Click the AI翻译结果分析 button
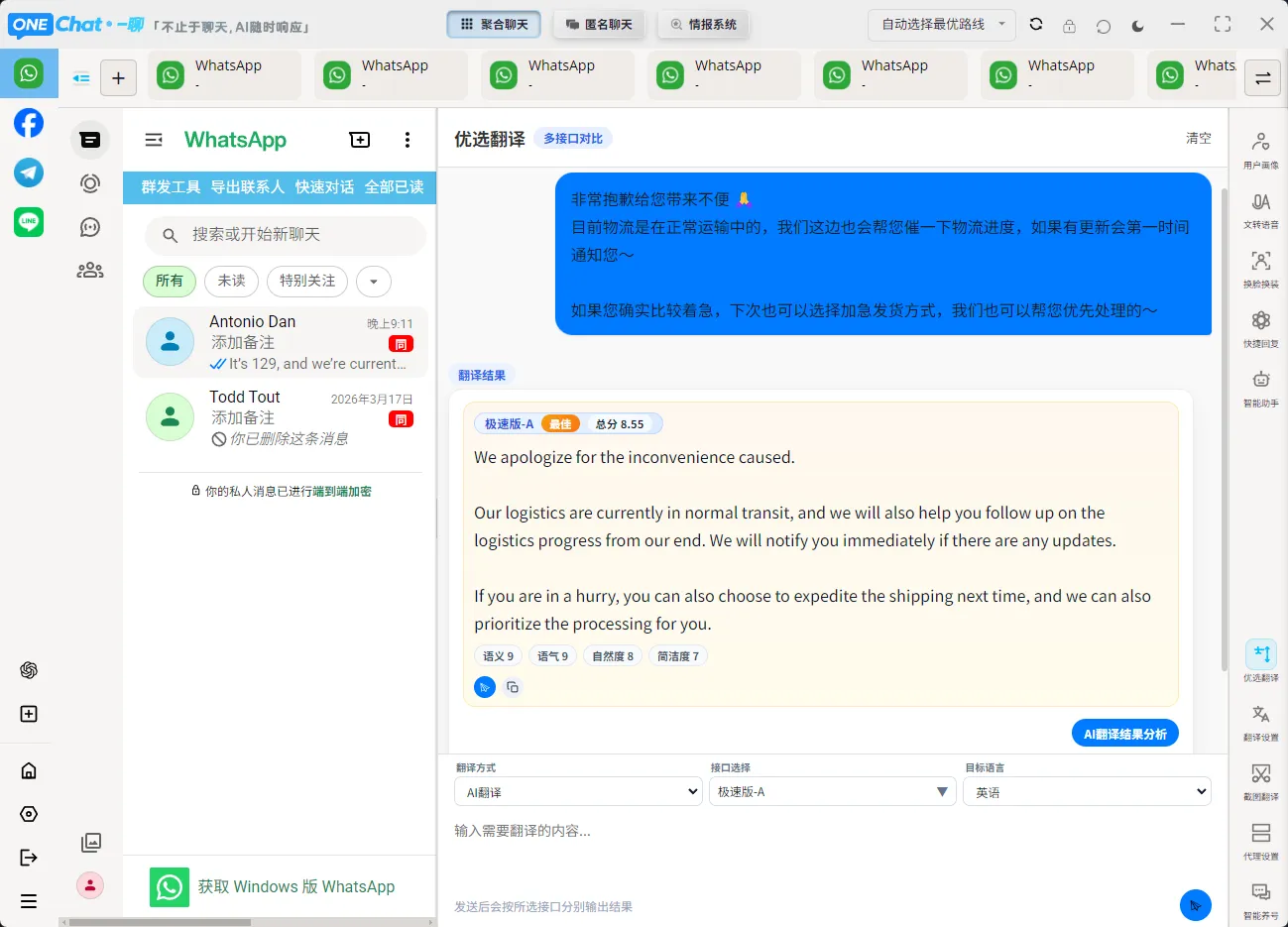Screen dimensions: 1288x927 (x=1124, y=733)
